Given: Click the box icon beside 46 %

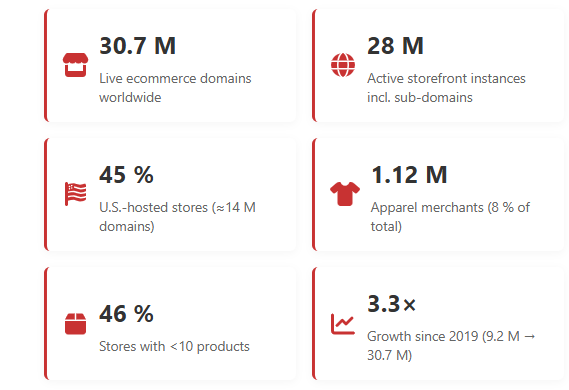Looking at the screenshot, I should pyautogui.click(x=75, y=323).
